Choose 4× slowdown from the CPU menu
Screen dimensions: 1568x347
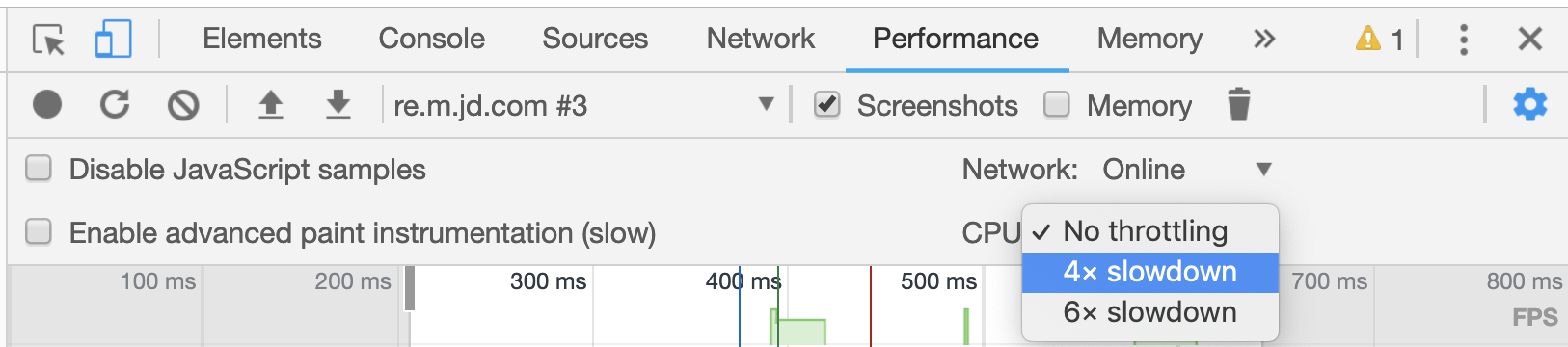[x=1150, y=272]
